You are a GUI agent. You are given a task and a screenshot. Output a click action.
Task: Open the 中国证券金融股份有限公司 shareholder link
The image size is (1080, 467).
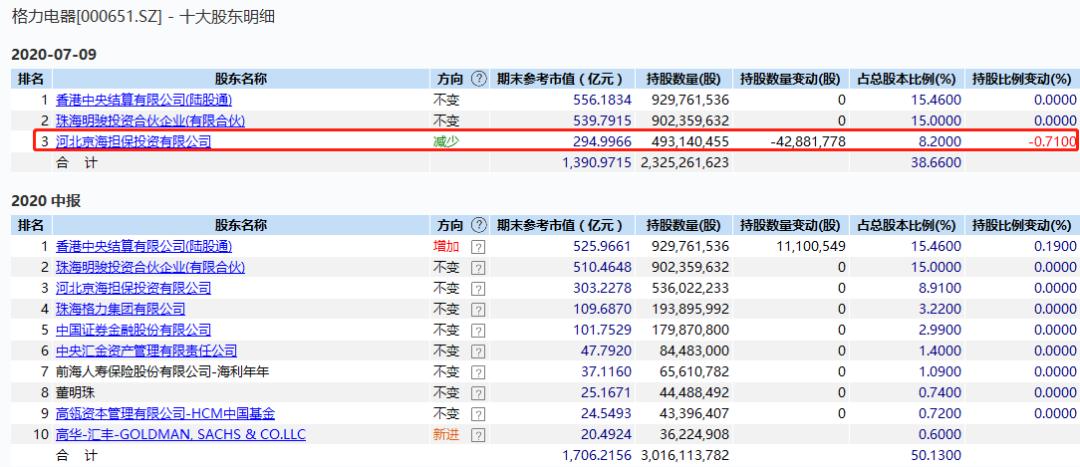point(134,330)
